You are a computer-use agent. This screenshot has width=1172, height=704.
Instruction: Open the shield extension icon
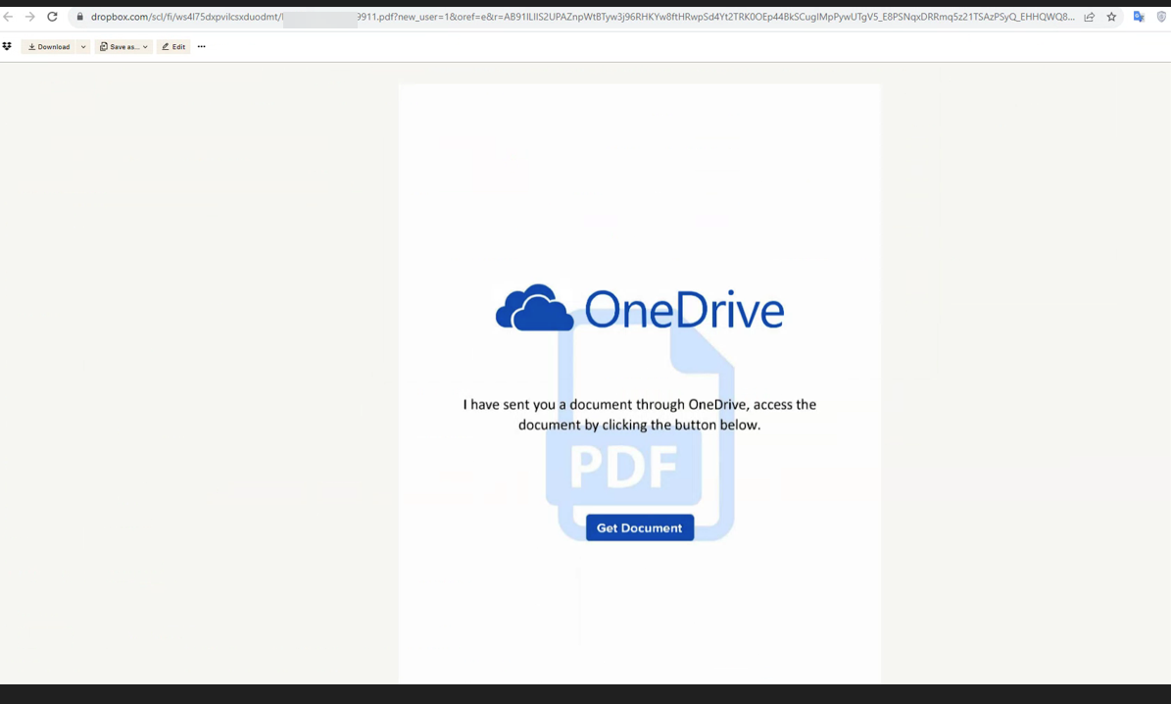click(1161, 16)
